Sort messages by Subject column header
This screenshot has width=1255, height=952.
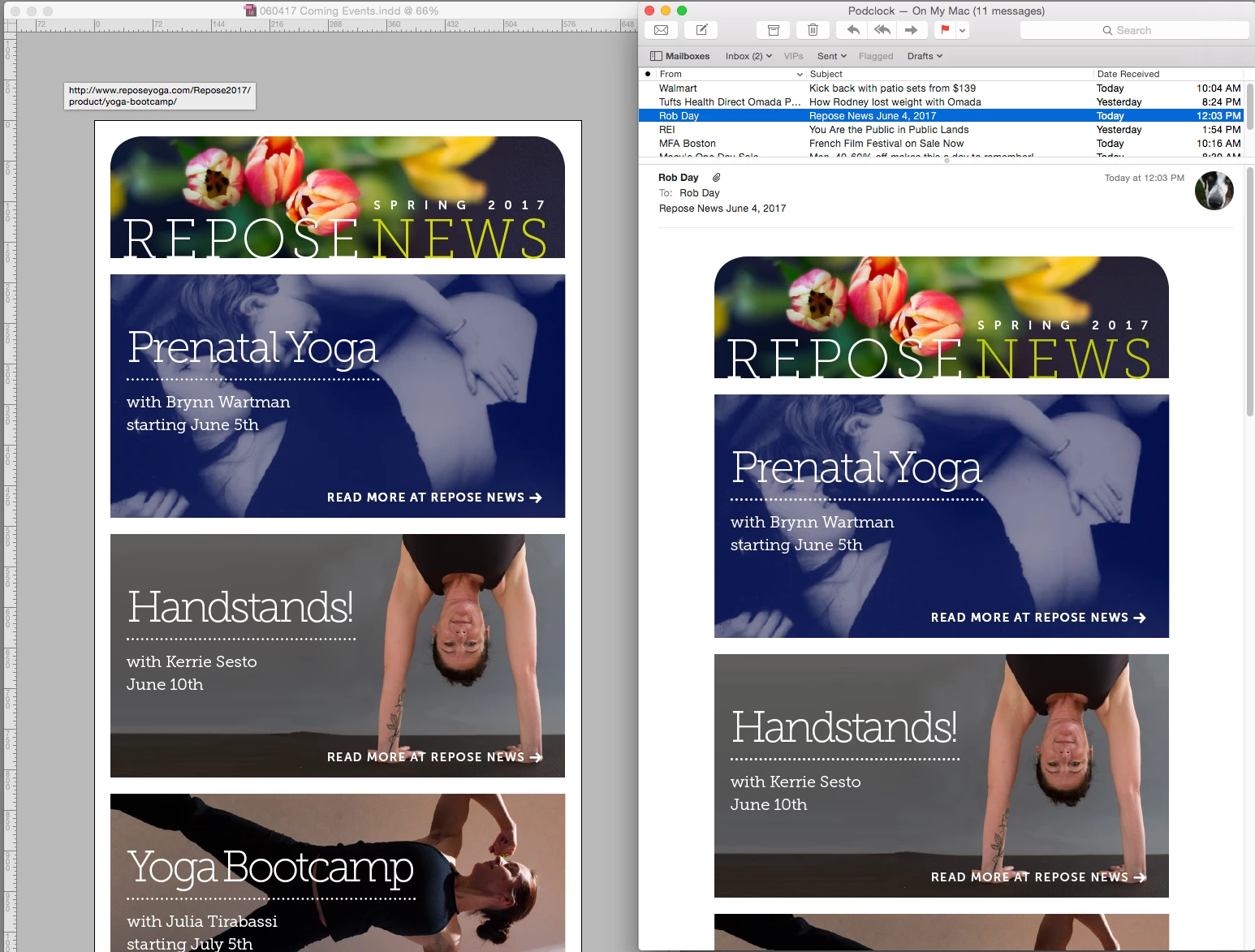[x=949, y=74]
